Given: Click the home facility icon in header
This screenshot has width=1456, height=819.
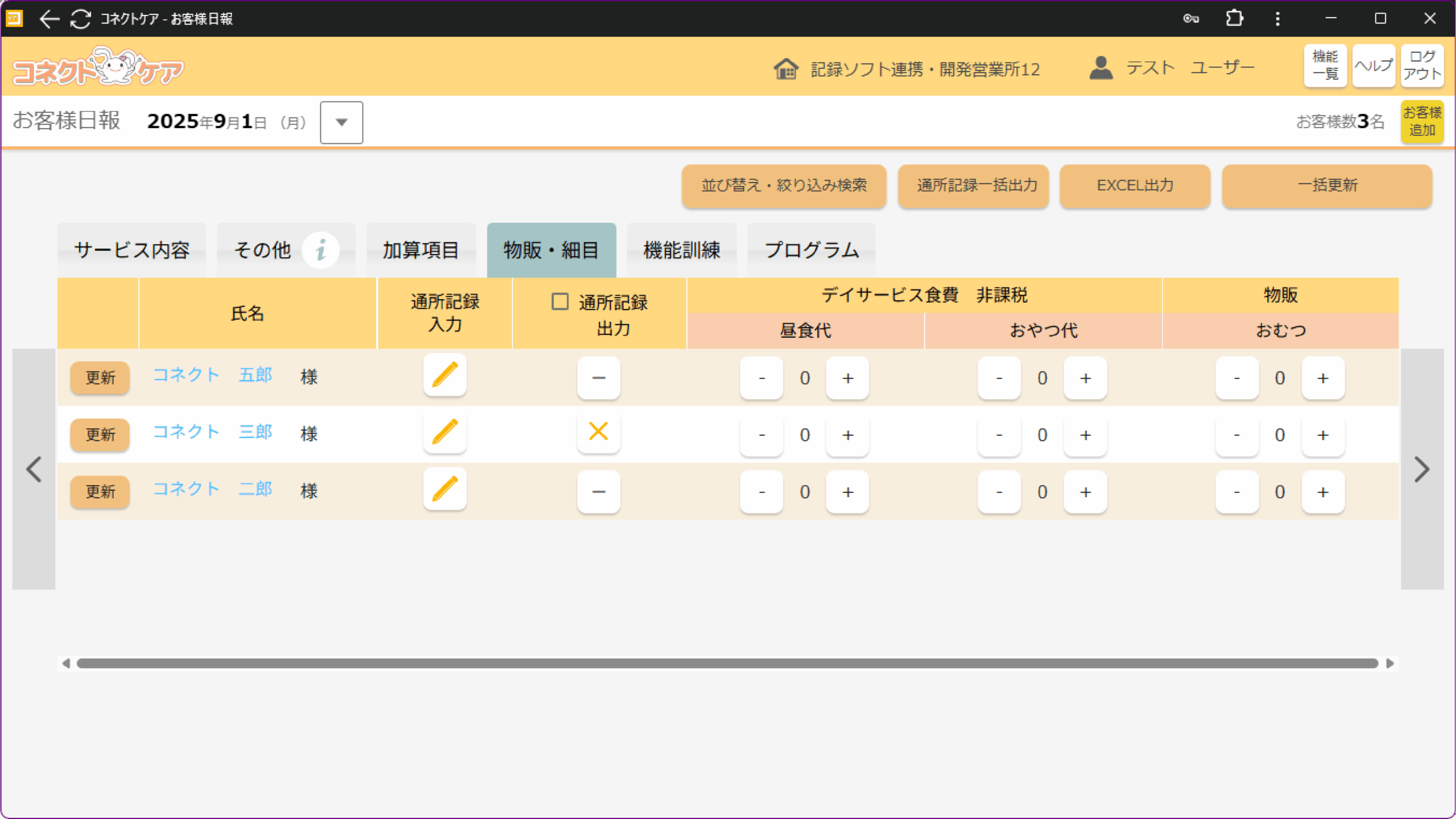Looking at the screenshot, I should tap(786, 69).
